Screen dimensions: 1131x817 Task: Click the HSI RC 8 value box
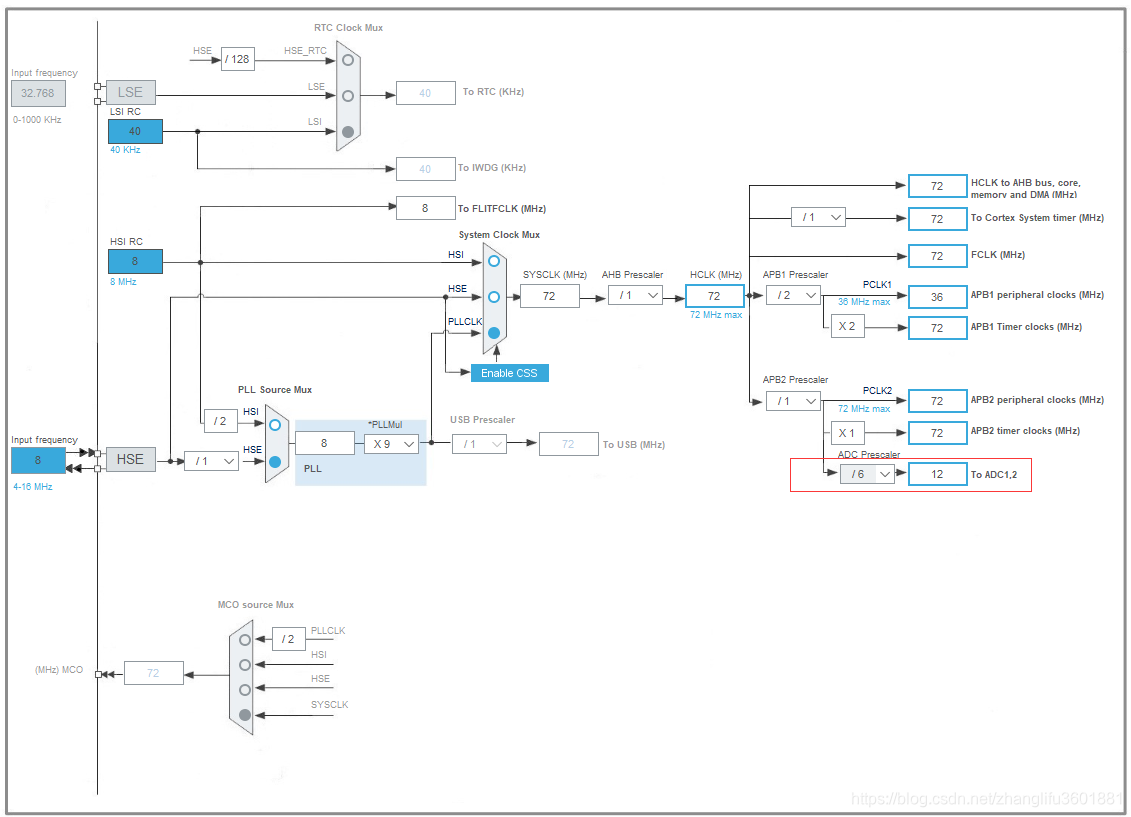click(x=135, y=261)
